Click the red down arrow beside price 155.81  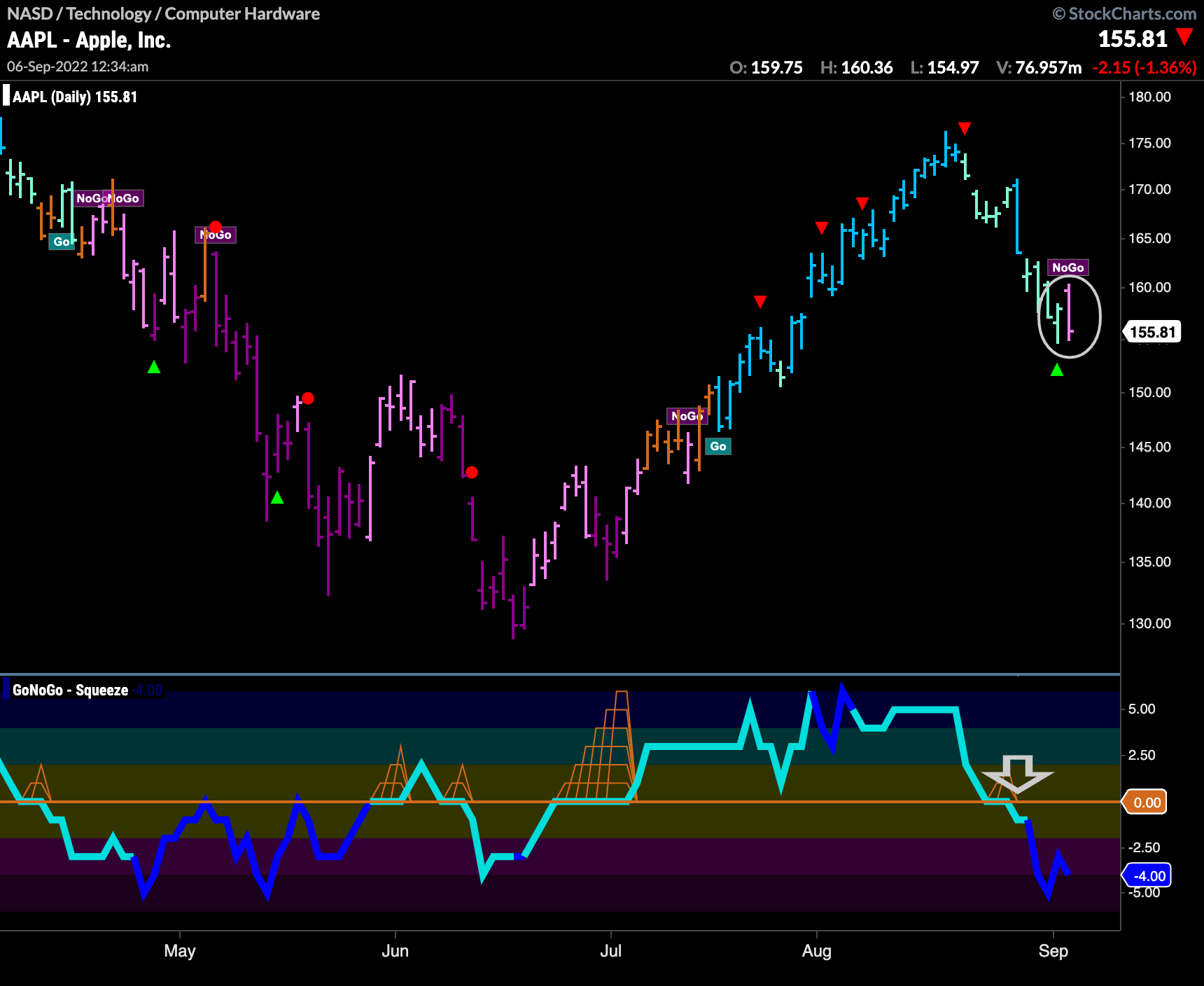[x=1184, y=37]
